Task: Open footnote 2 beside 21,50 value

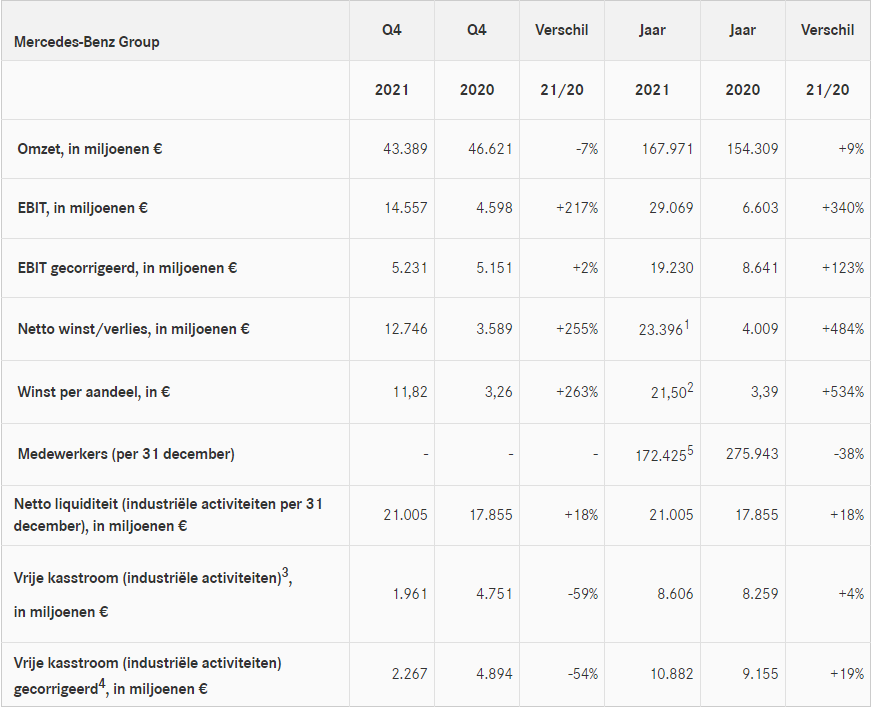Action: pos(689,386)
